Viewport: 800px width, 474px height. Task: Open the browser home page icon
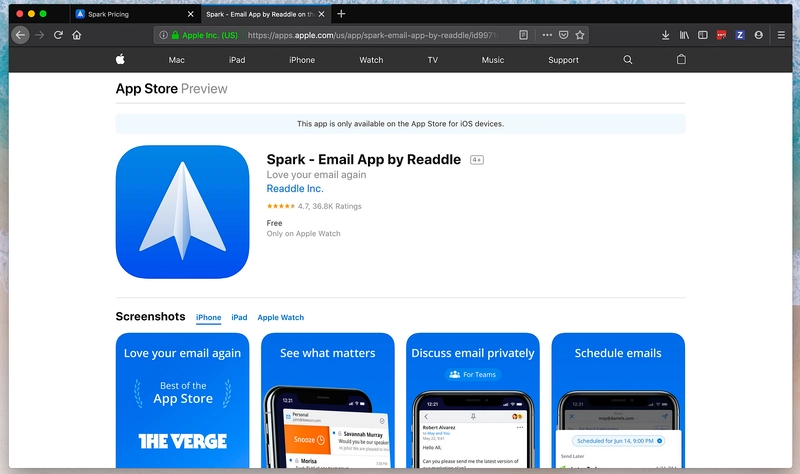click(77, 35)
